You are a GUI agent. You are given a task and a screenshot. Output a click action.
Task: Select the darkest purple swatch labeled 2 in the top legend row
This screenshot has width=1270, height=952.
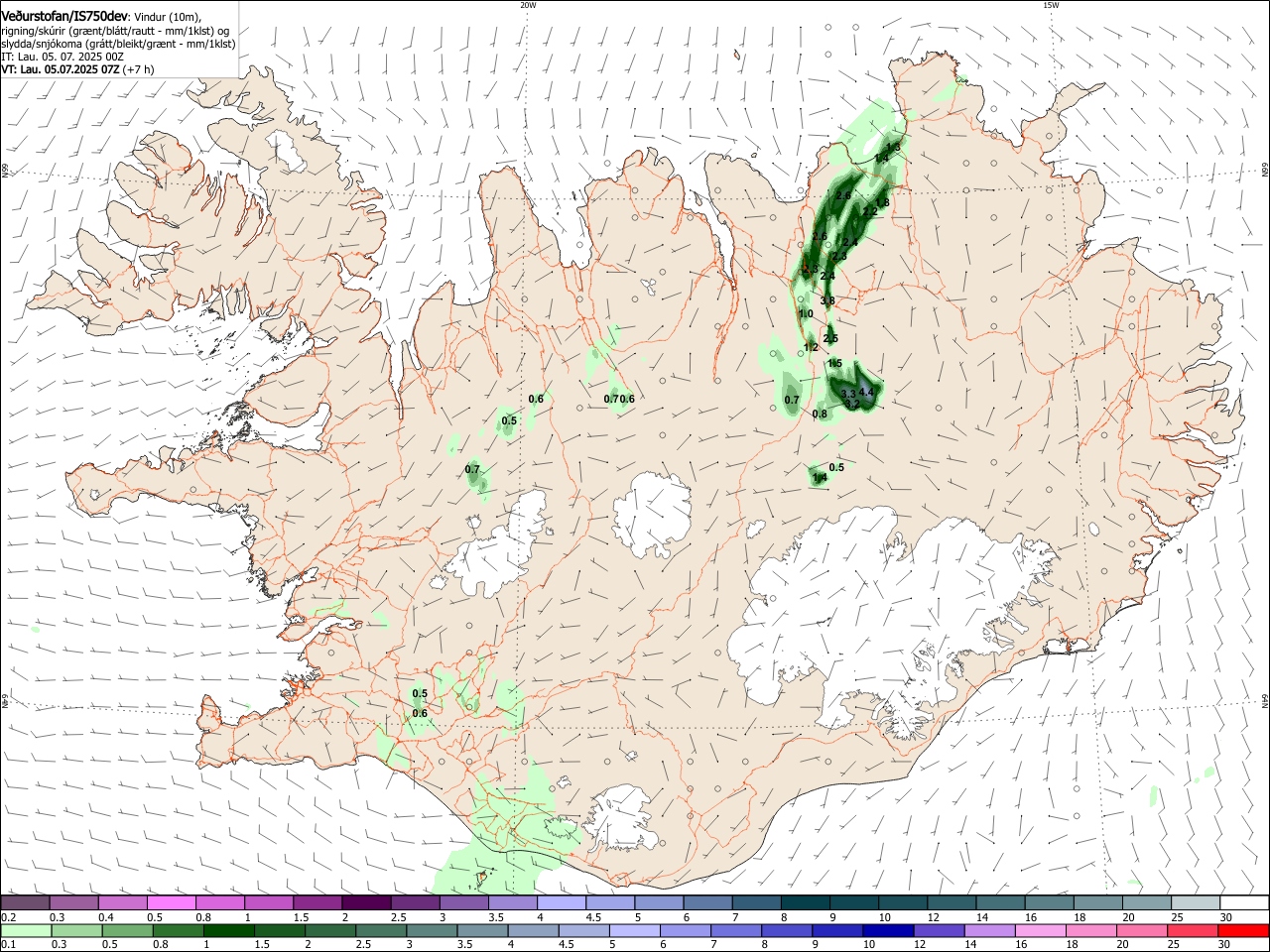[x=366, y=902]
